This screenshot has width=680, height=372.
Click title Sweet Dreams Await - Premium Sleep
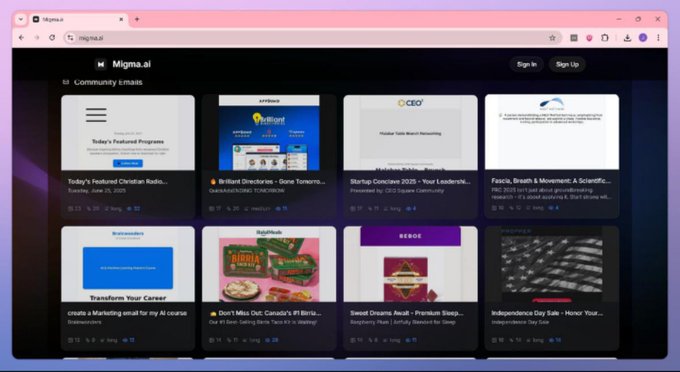coord(407,313)
